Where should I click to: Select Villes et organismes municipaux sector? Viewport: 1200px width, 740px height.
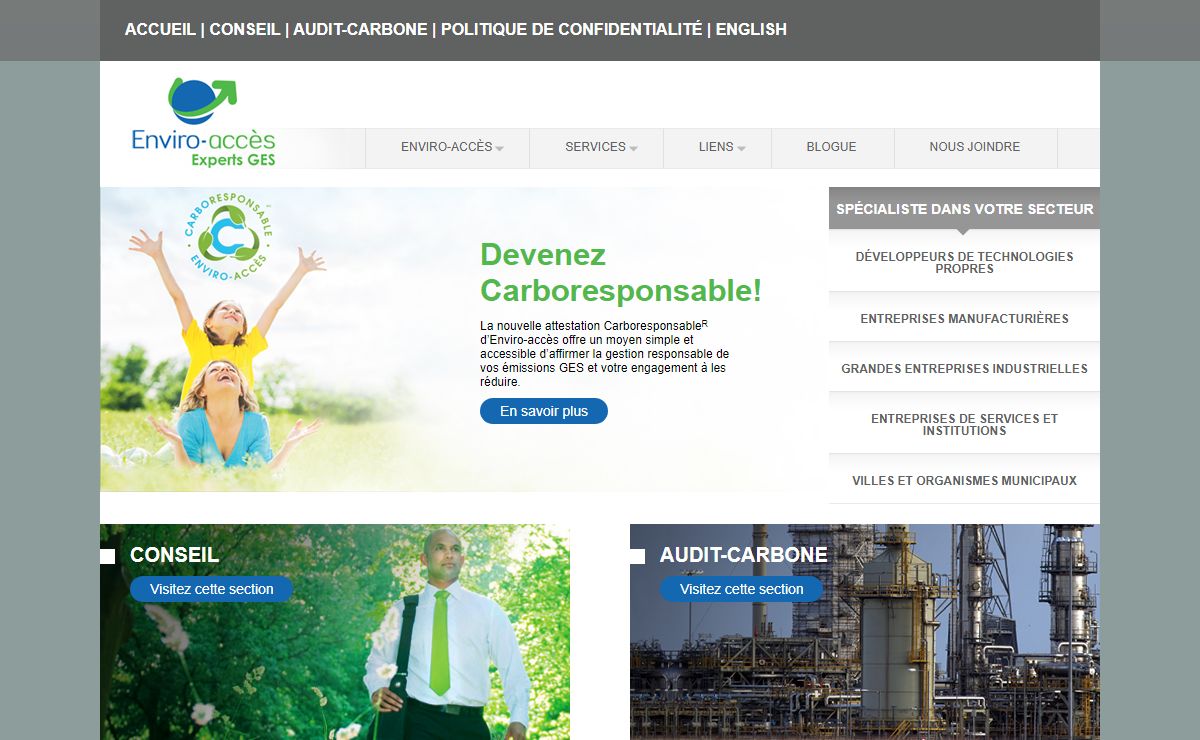coord(964,481)
